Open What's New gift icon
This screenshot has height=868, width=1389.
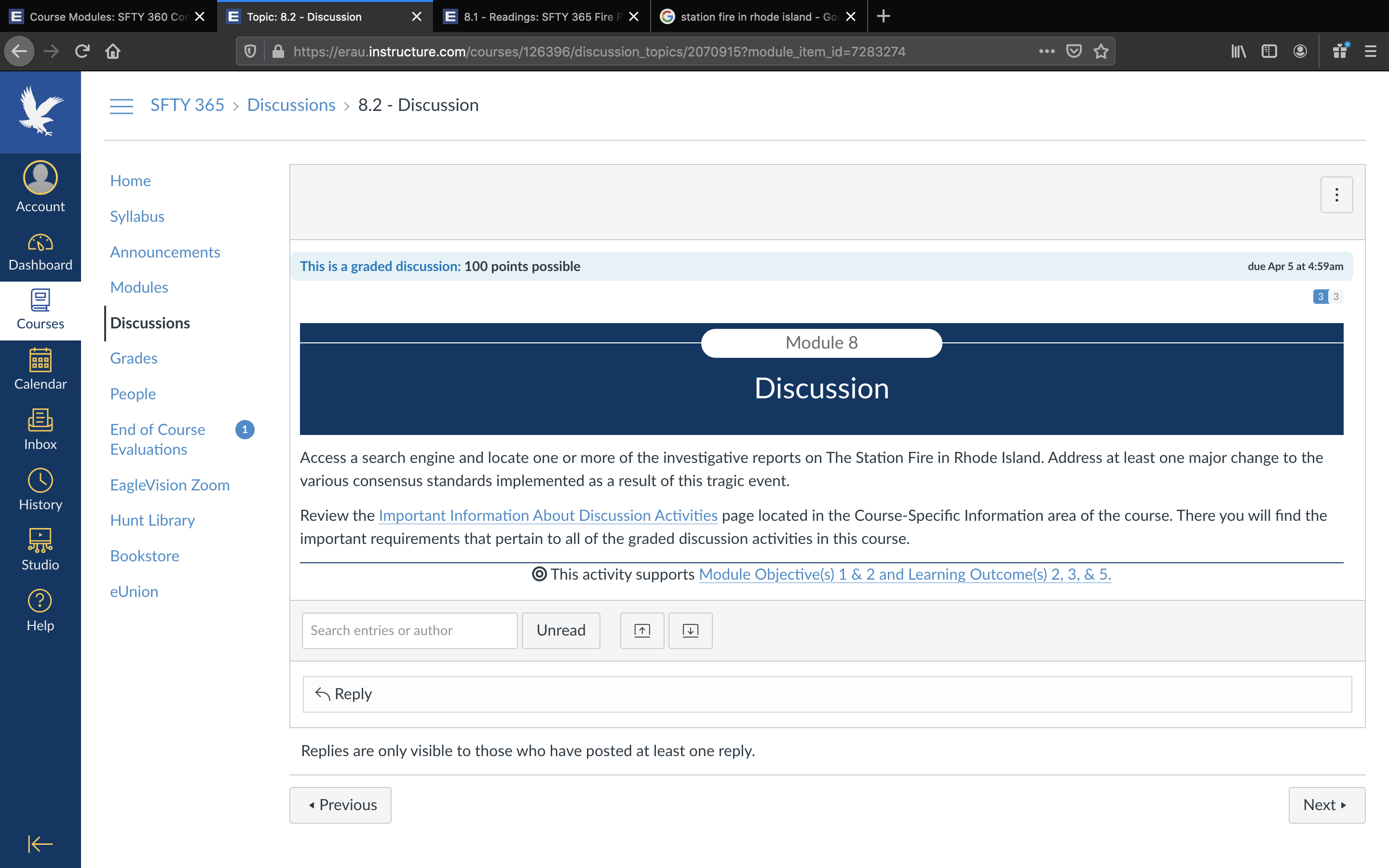(1340, 51)
